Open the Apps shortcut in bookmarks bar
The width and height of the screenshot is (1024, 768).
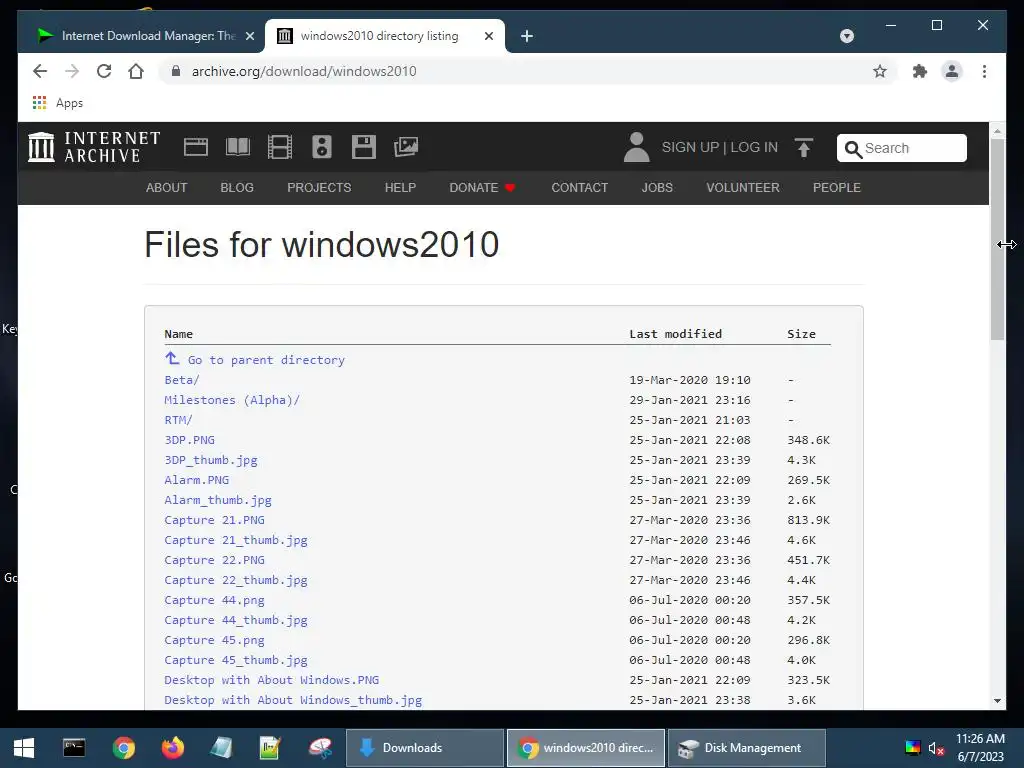point(57,103)
